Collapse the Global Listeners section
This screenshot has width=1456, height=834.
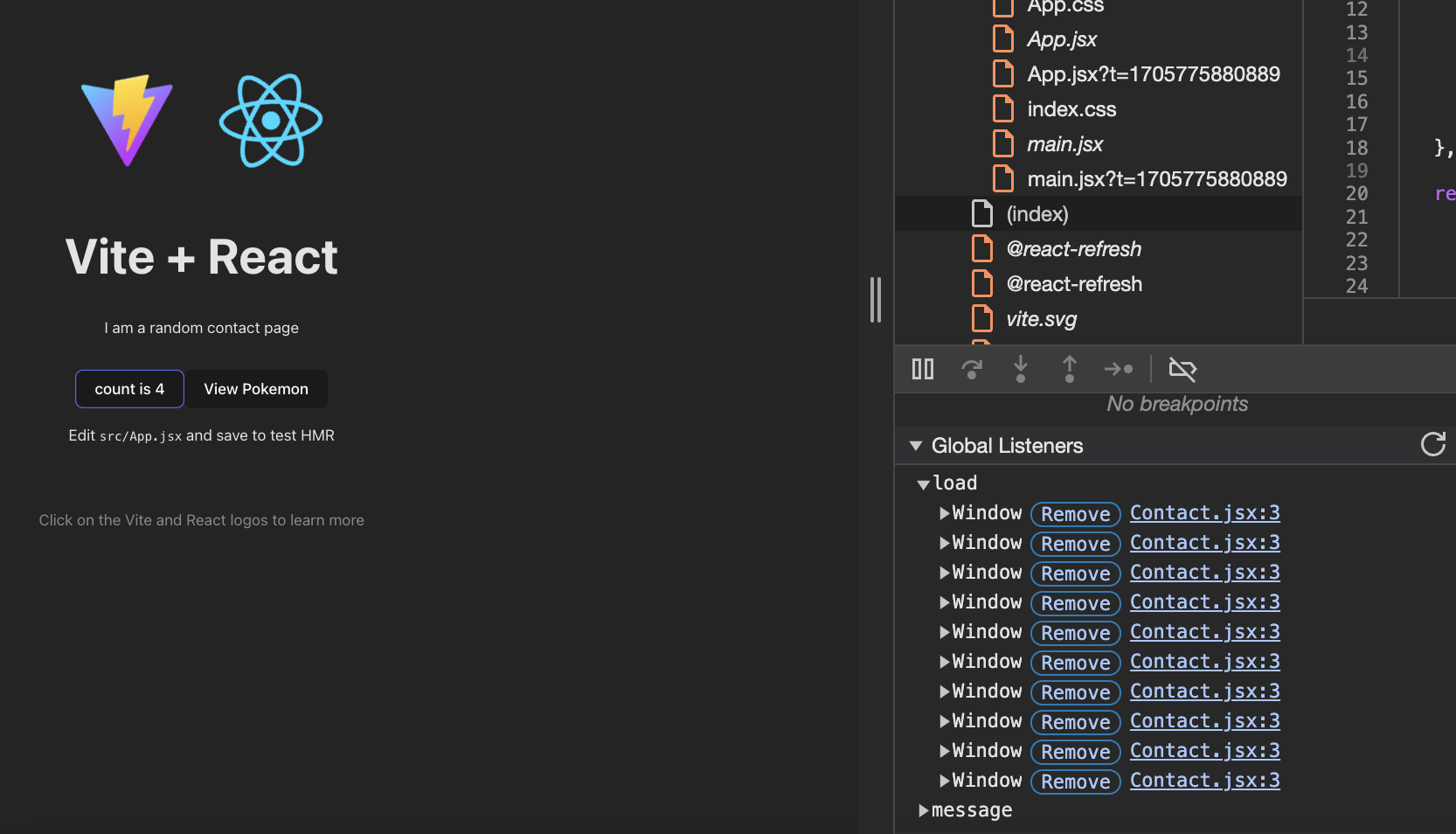tap(916, 446)
